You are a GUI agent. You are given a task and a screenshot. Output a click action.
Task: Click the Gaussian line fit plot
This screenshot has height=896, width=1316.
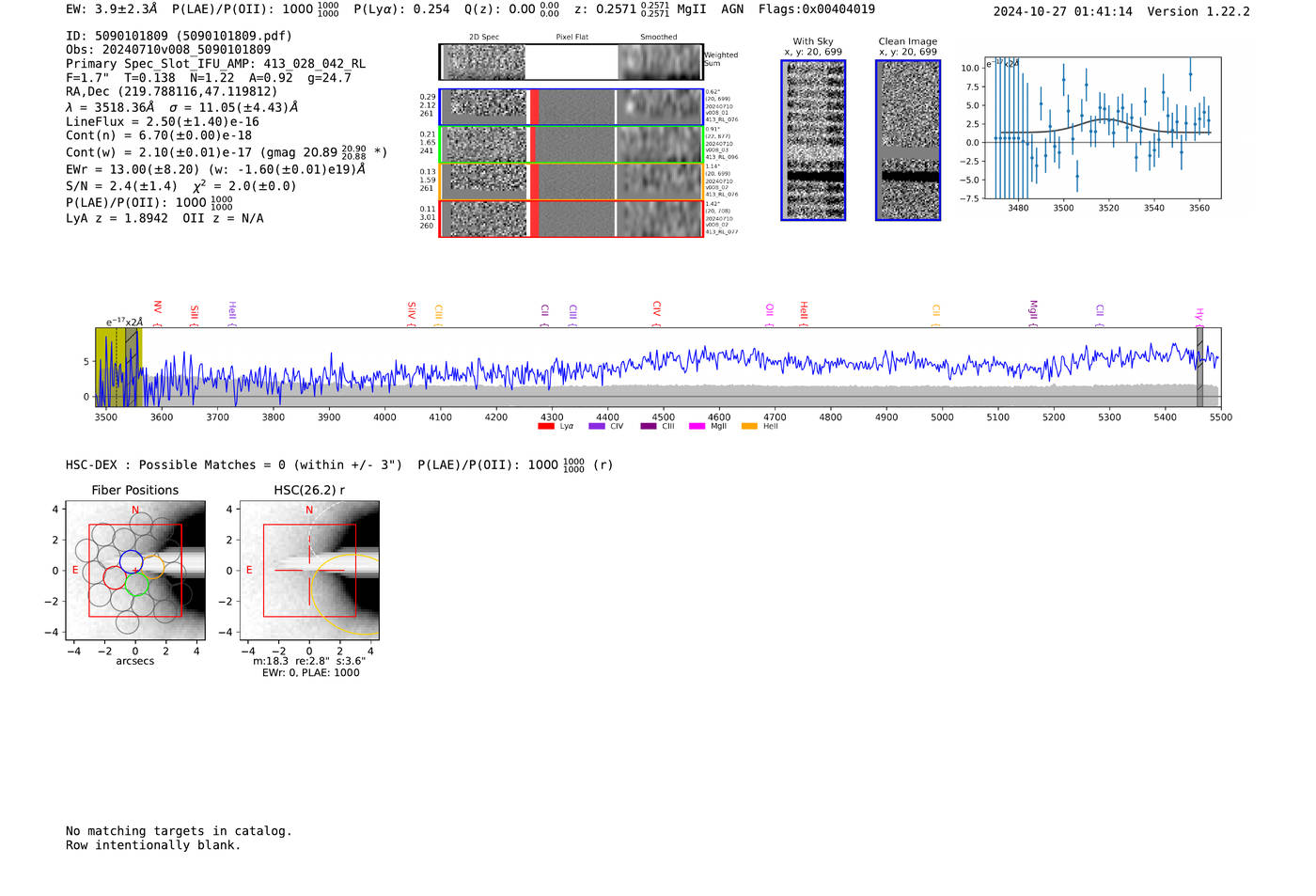click(1102, 128)
